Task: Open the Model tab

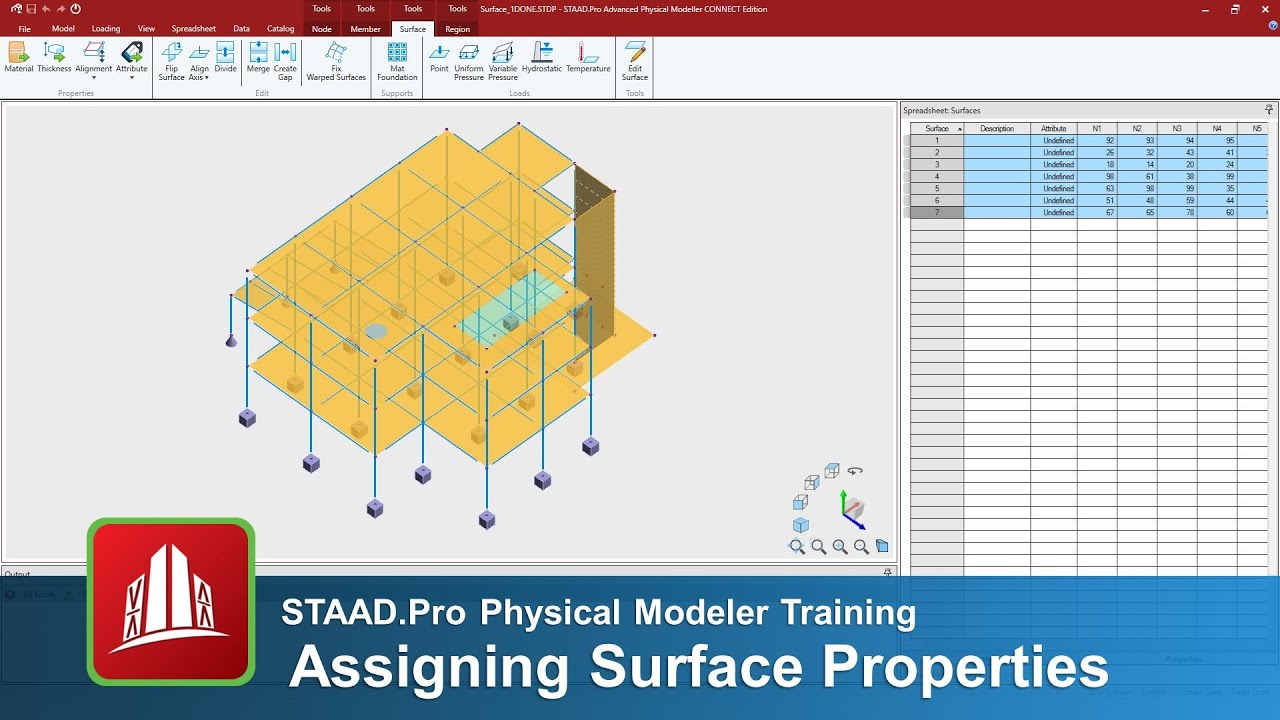Action: (x=63, y=29)
